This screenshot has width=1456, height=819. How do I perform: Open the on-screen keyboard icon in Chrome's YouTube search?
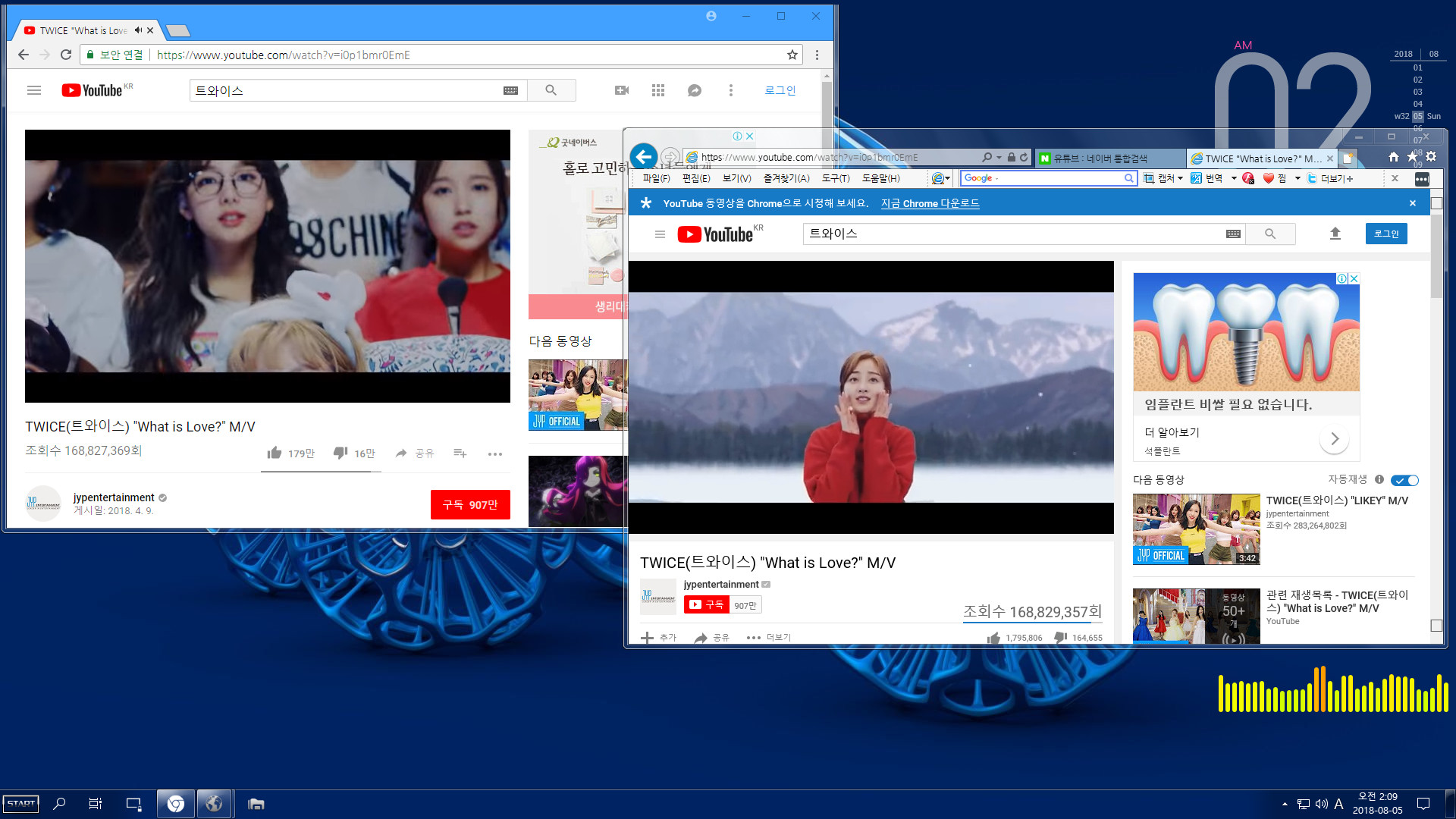[x=510, y=90]
